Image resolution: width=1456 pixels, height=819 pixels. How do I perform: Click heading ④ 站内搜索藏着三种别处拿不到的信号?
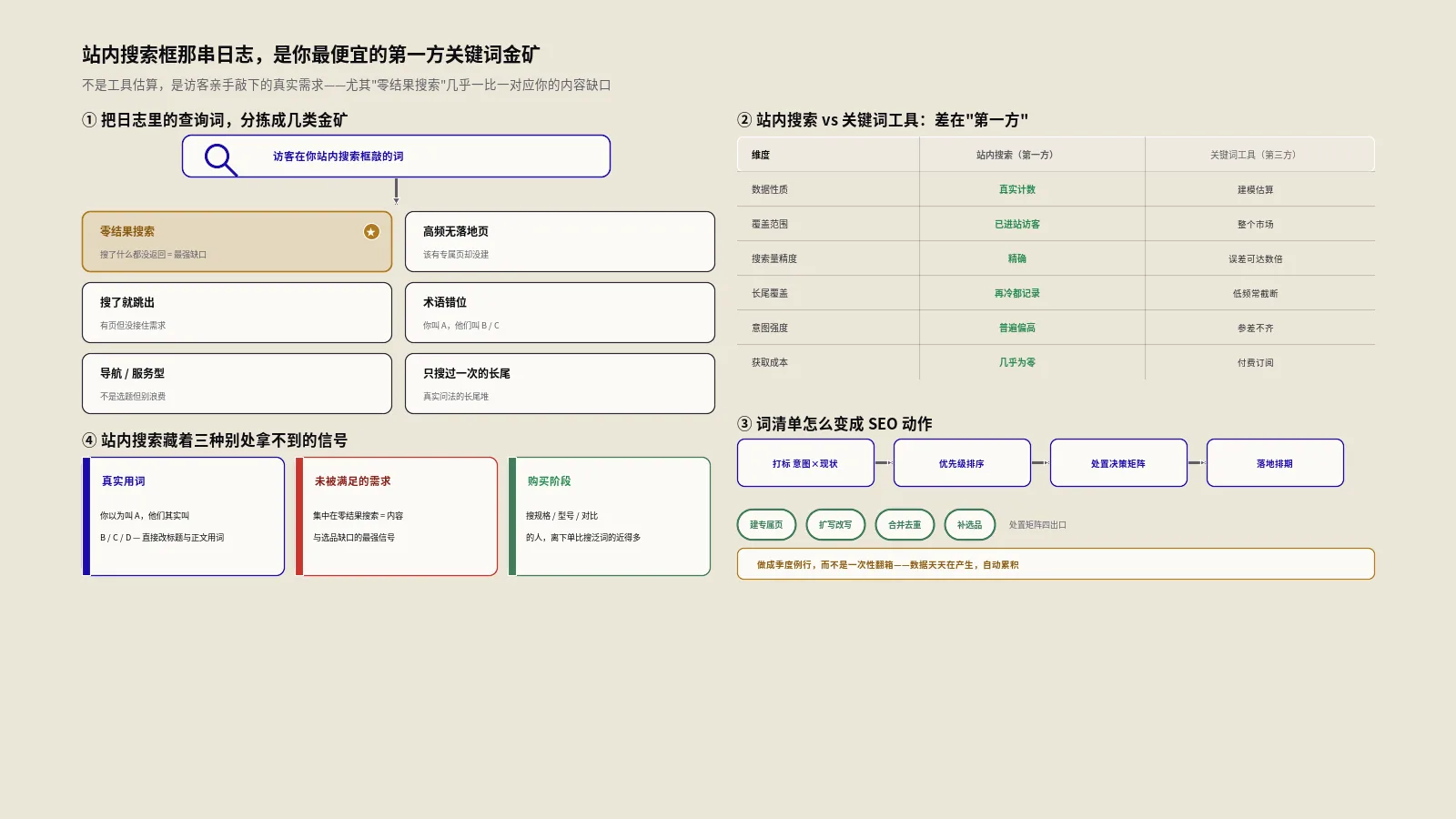[215, 440]
